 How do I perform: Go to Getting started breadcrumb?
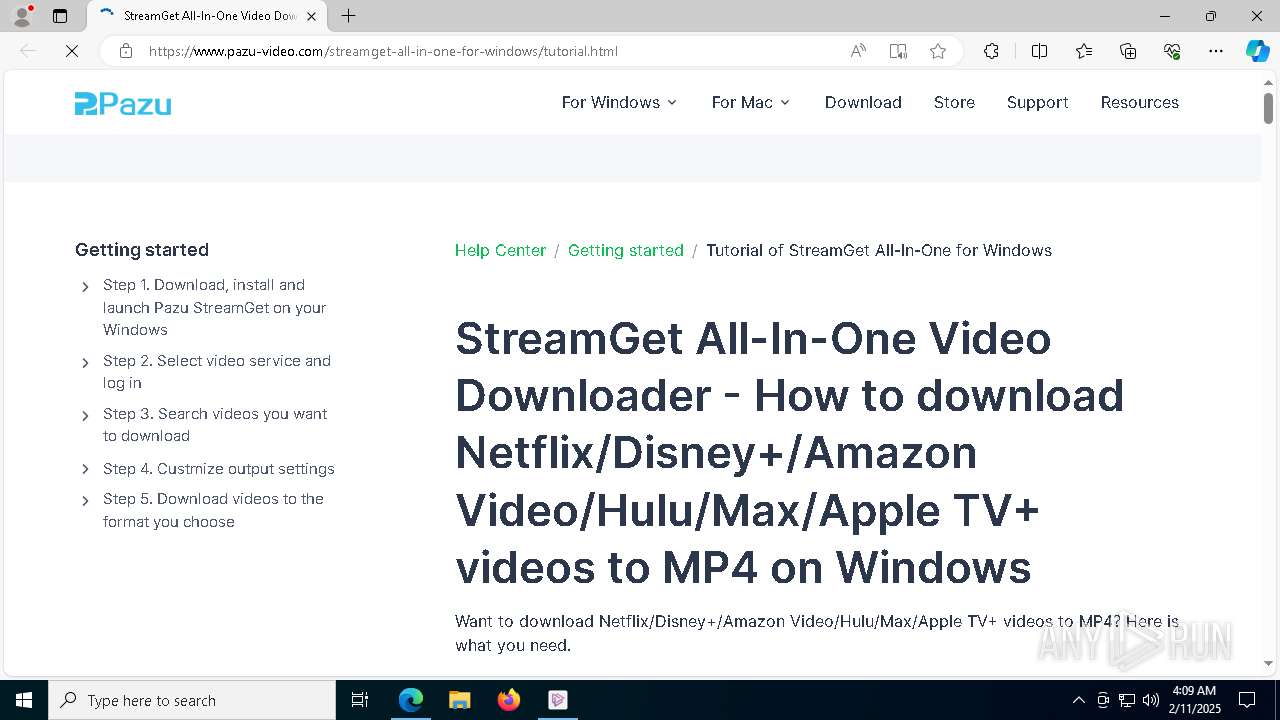click(x=626, y=250)
